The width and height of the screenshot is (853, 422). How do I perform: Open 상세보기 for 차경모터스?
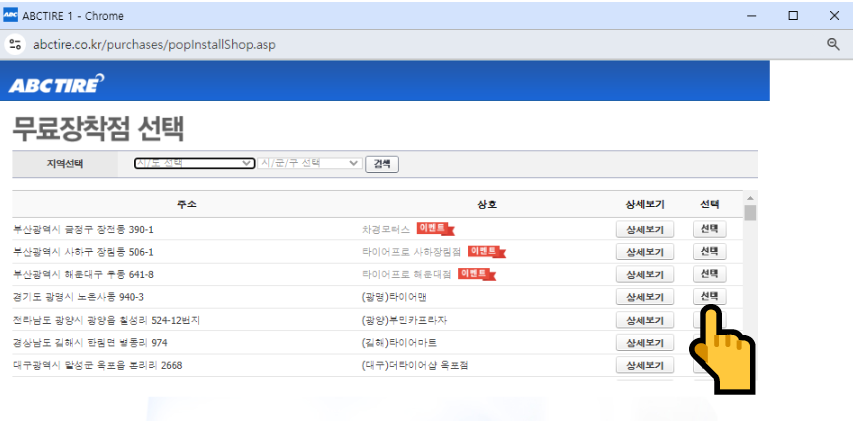(x=645, y=229)
